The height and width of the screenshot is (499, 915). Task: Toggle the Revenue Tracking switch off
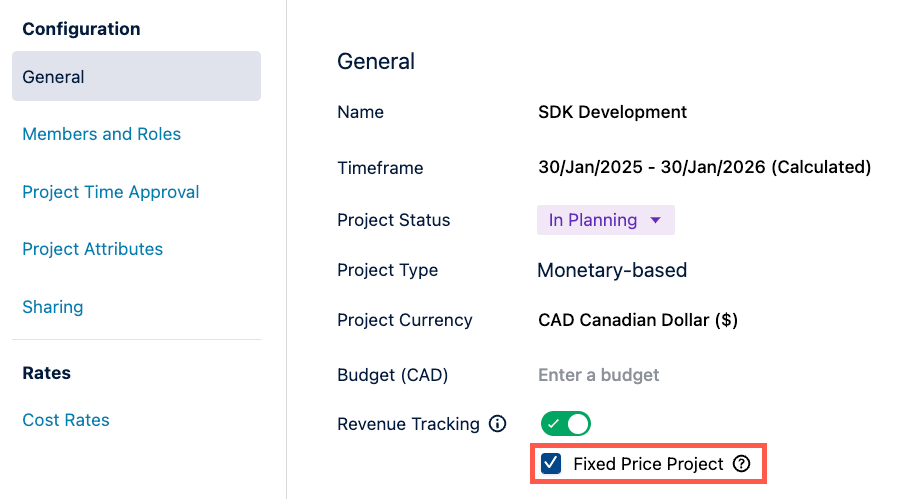(566, 424)
